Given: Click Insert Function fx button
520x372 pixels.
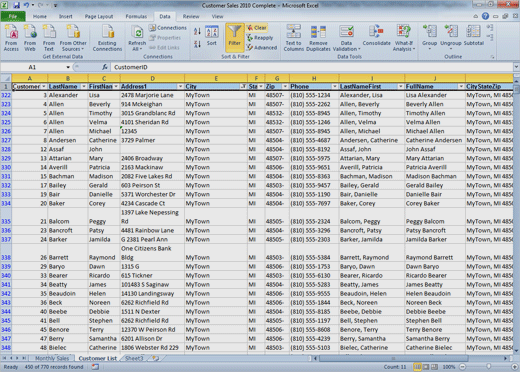Looking at the screenshot, I should [x=105, y=67].
